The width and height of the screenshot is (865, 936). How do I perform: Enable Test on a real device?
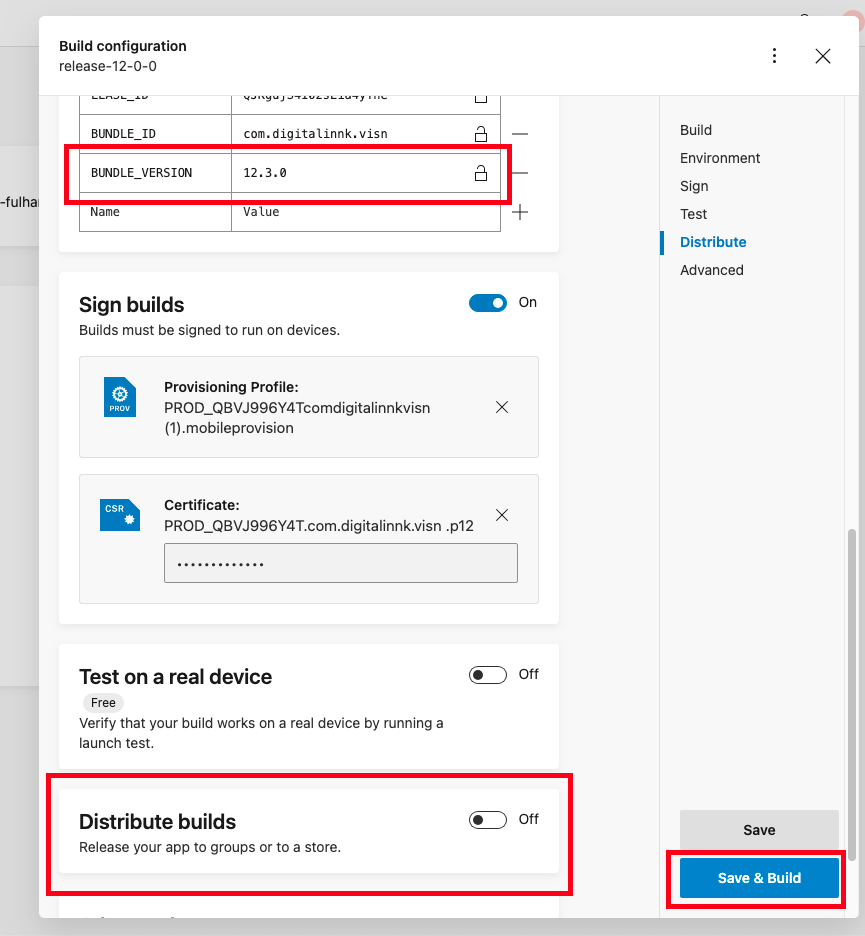488,675
